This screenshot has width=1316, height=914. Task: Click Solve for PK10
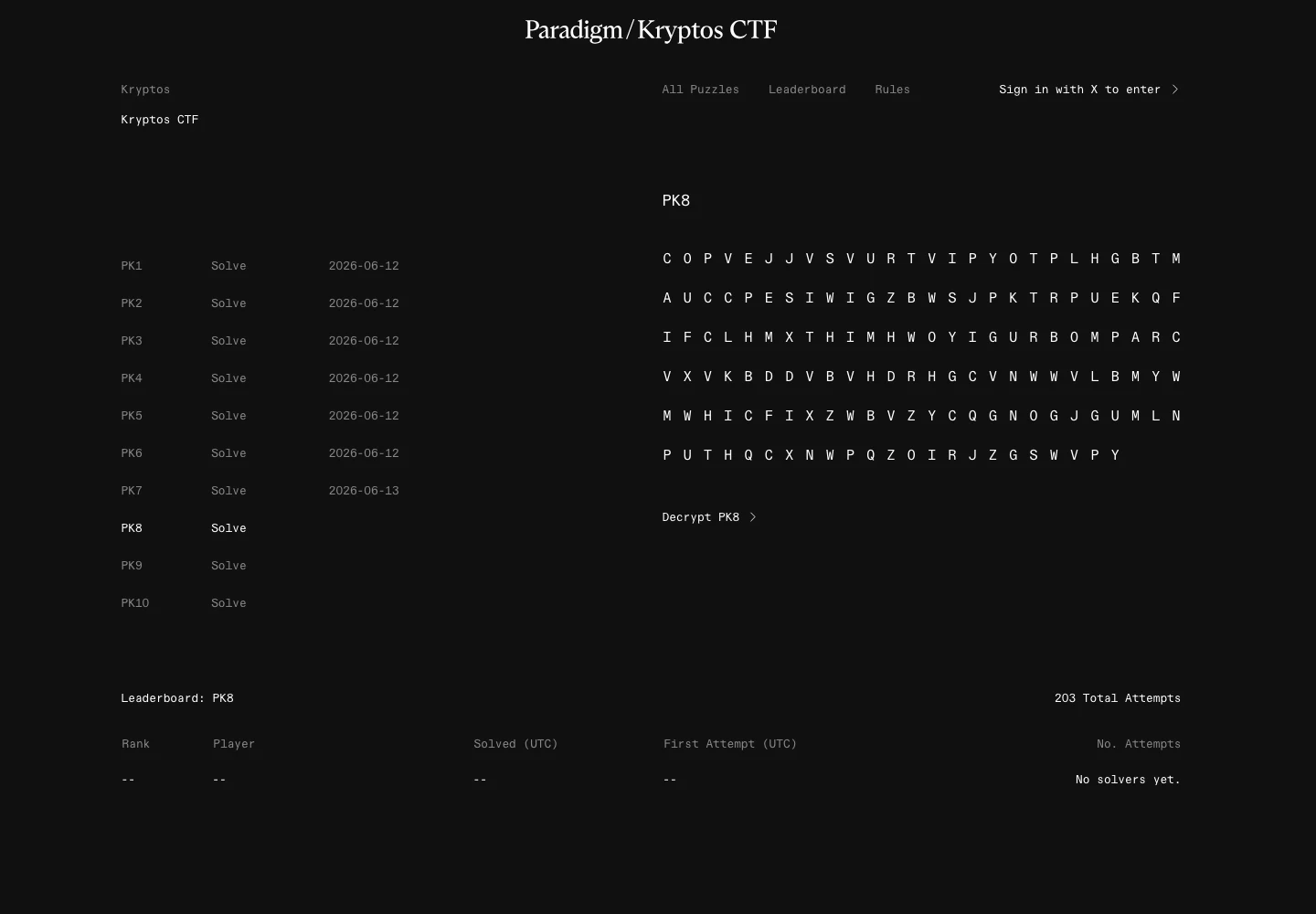tap(228, 603)
